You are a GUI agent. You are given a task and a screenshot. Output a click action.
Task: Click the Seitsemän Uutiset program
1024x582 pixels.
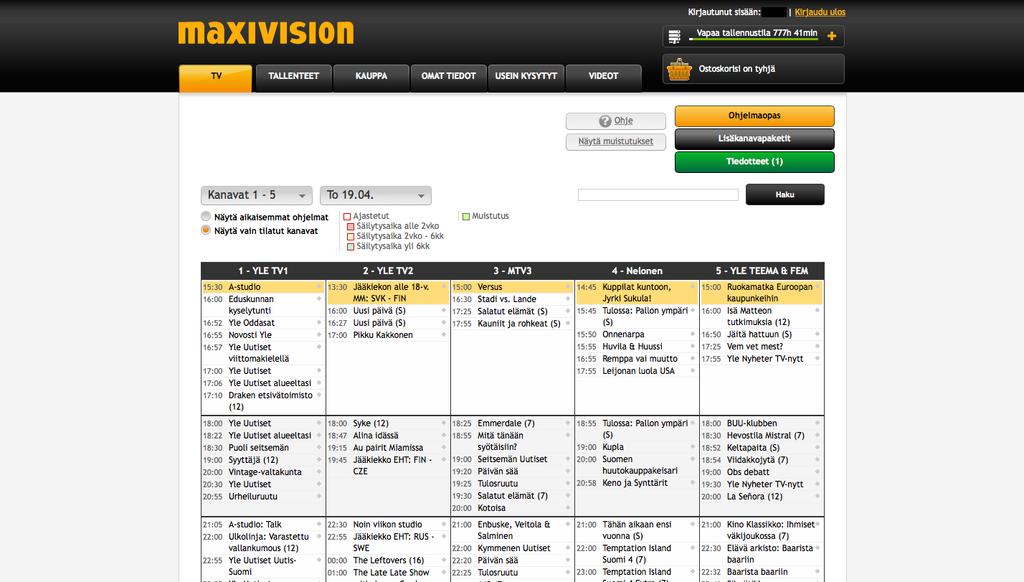tap(513, 459)
